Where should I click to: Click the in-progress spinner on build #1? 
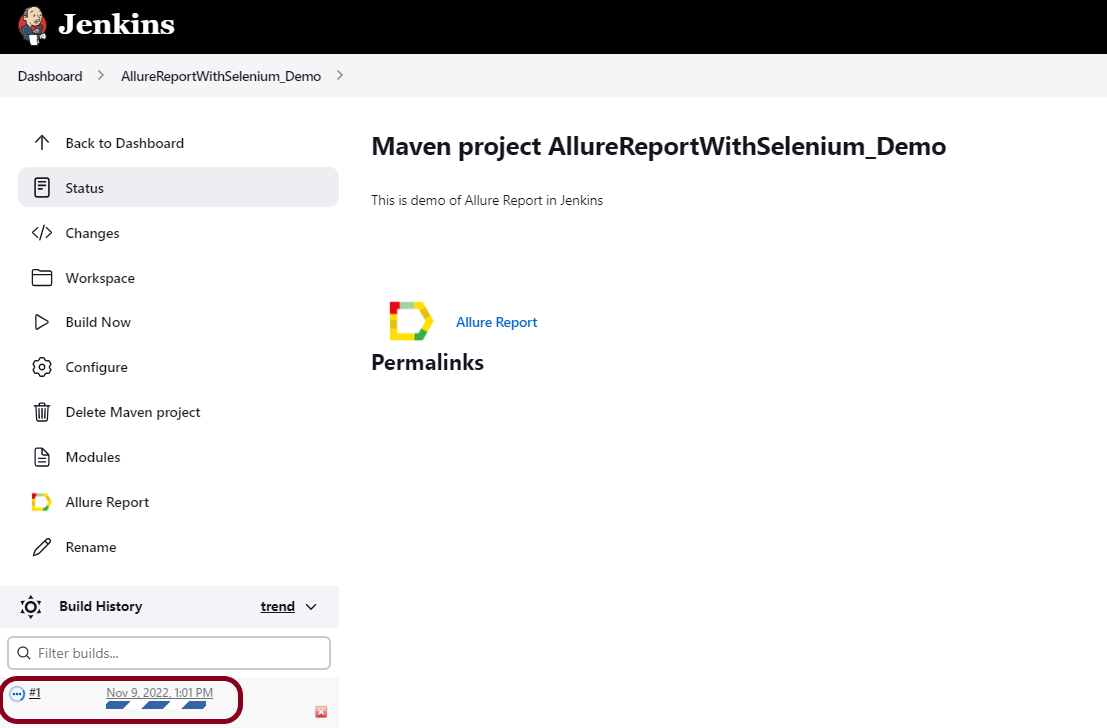click(x=16, y=692)
